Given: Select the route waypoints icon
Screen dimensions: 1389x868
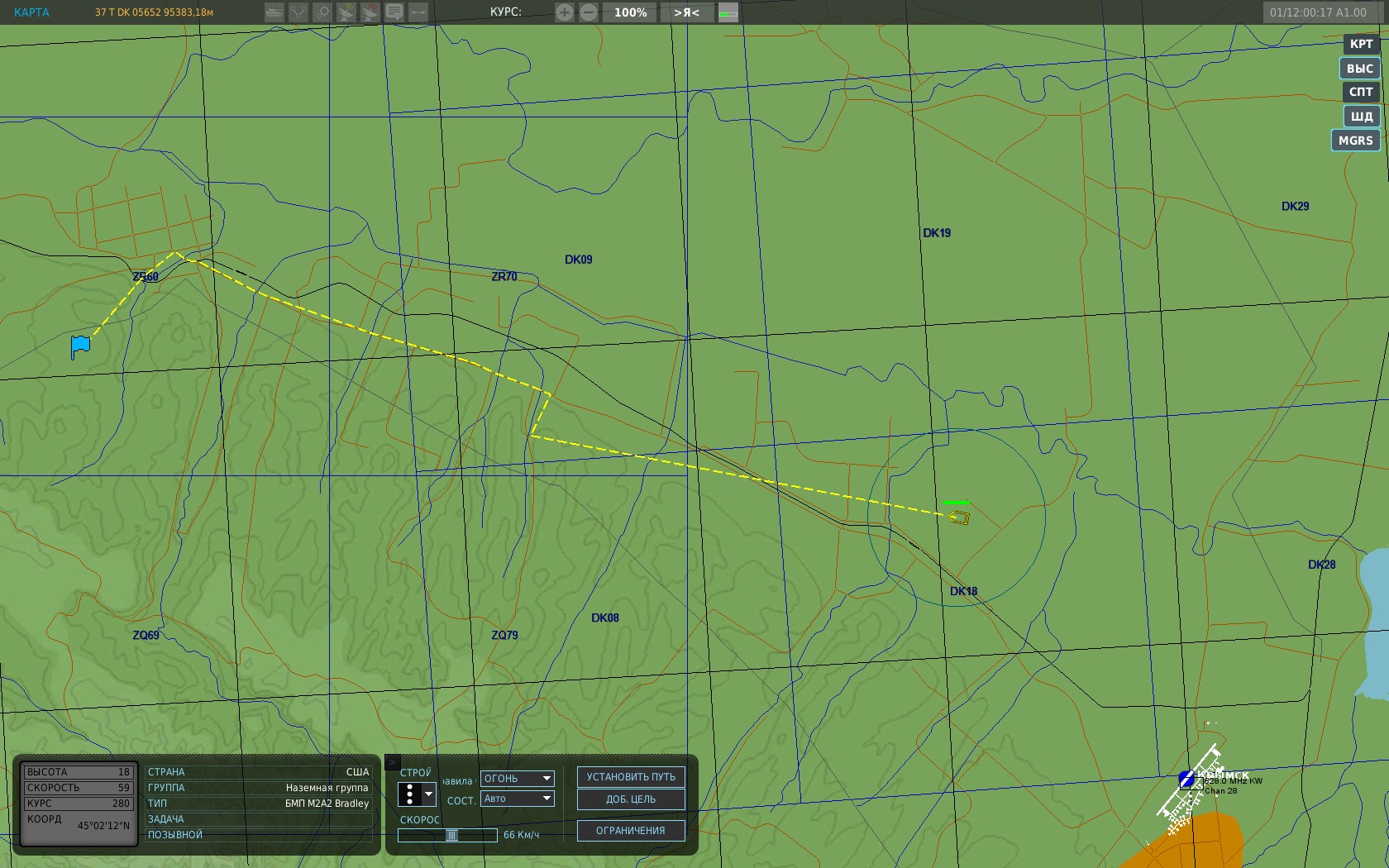Looking at the screenshot, I should pos(298,12).
